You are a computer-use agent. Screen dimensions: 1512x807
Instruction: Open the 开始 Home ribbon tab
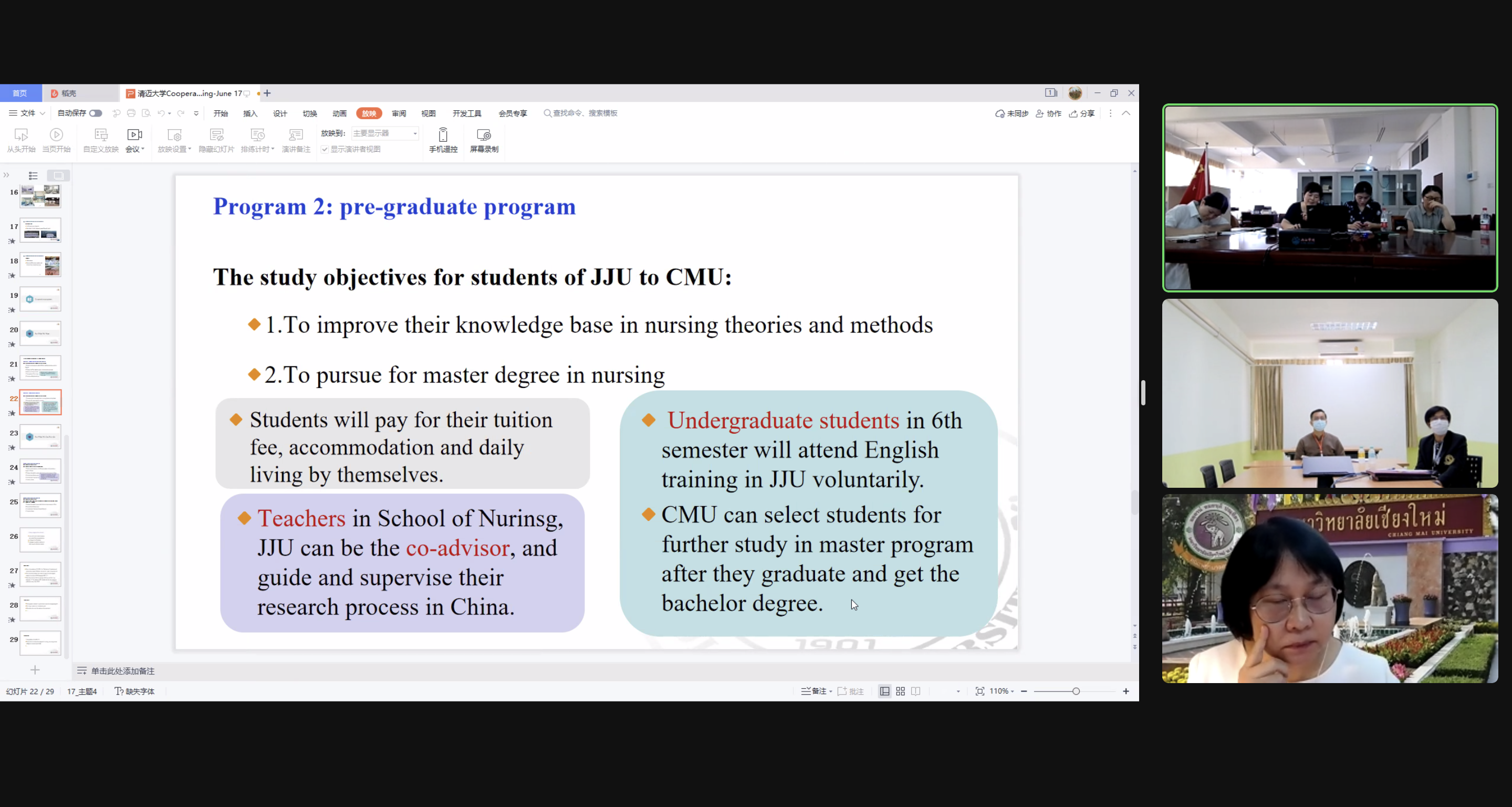pyautogui.click(x=221, y=113)
